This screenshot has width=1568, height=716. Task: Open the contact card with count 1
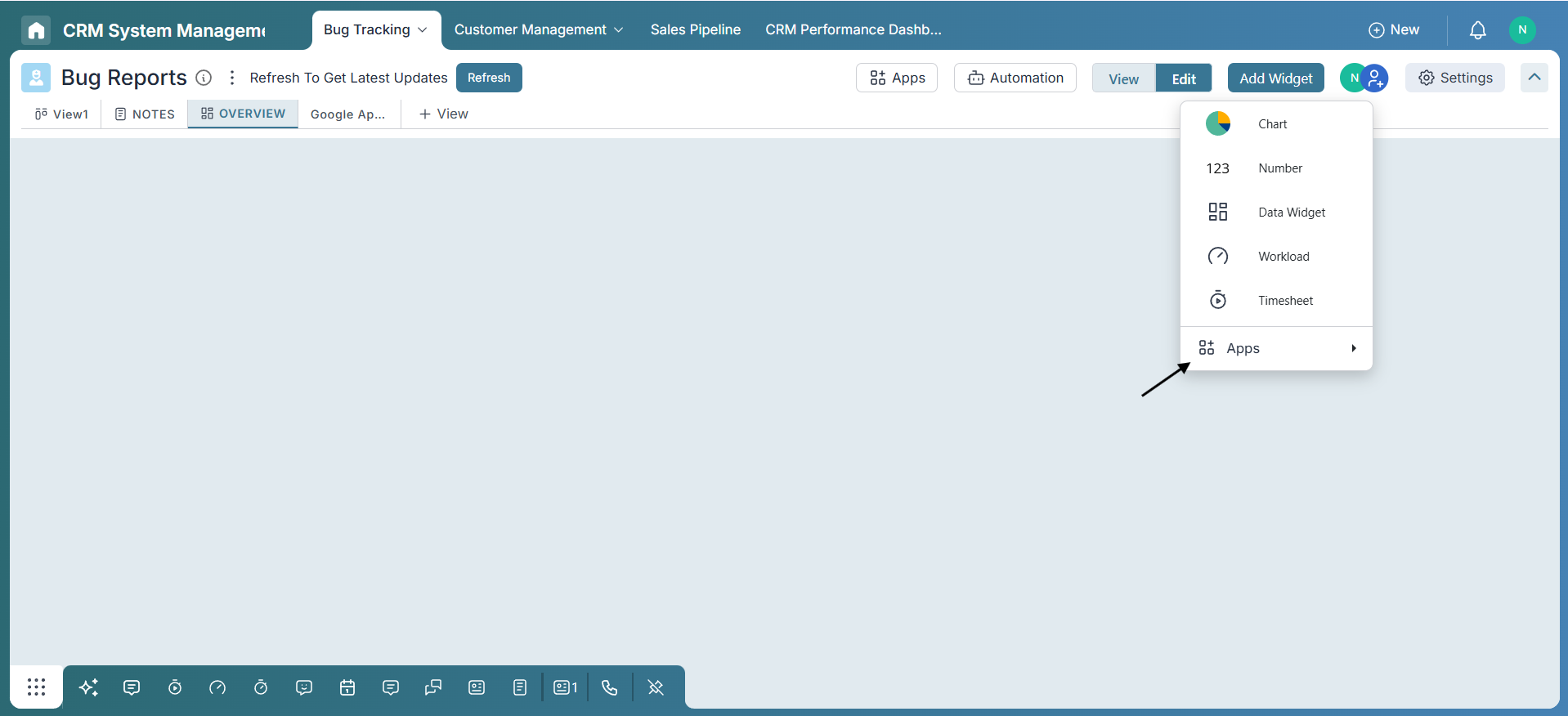click(x=565, y=687)
